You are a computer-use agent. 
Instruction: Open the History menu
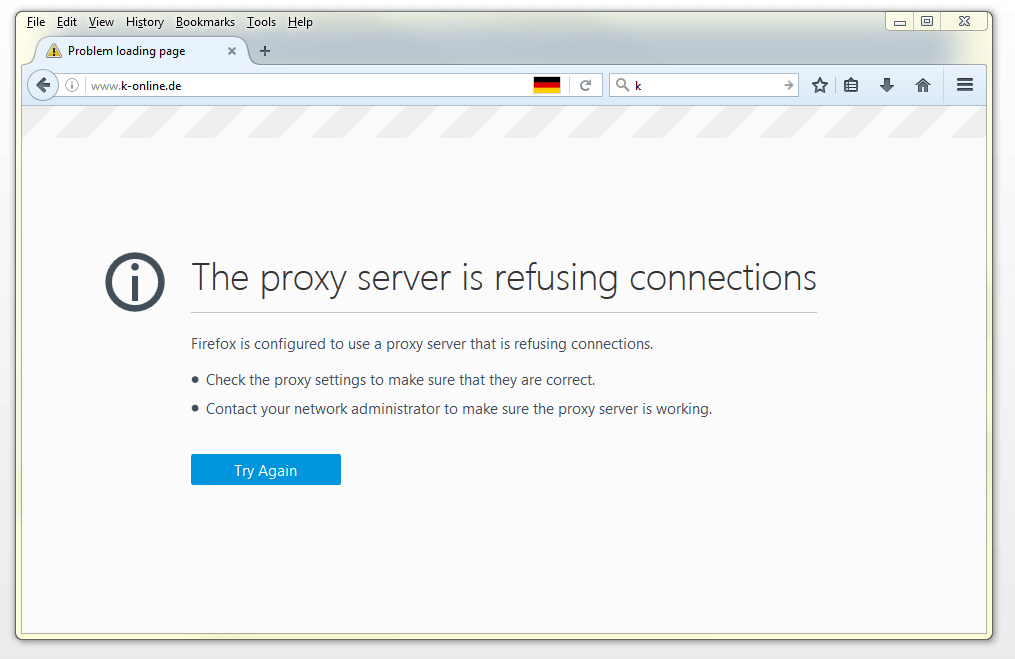point(144,22)
